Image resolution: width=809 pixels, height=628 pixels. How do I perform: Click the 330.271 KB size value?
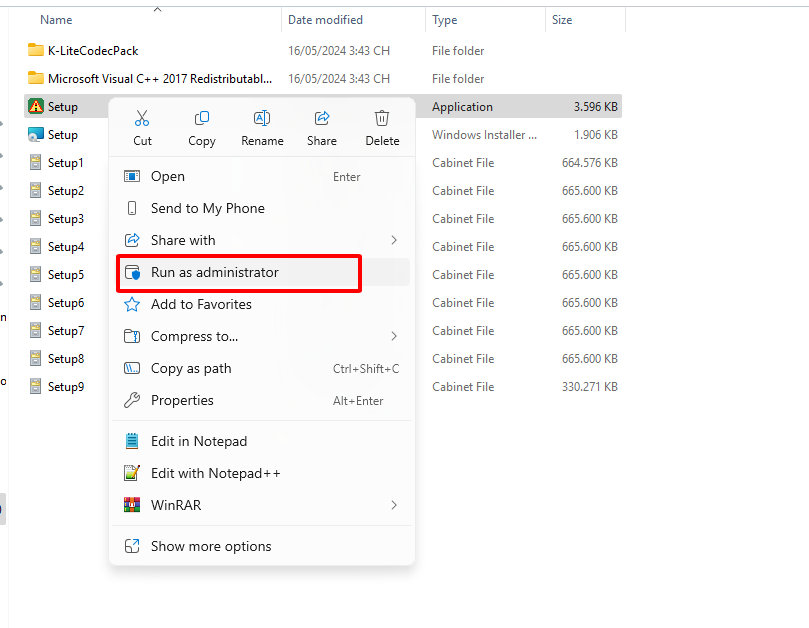(590, 387)
